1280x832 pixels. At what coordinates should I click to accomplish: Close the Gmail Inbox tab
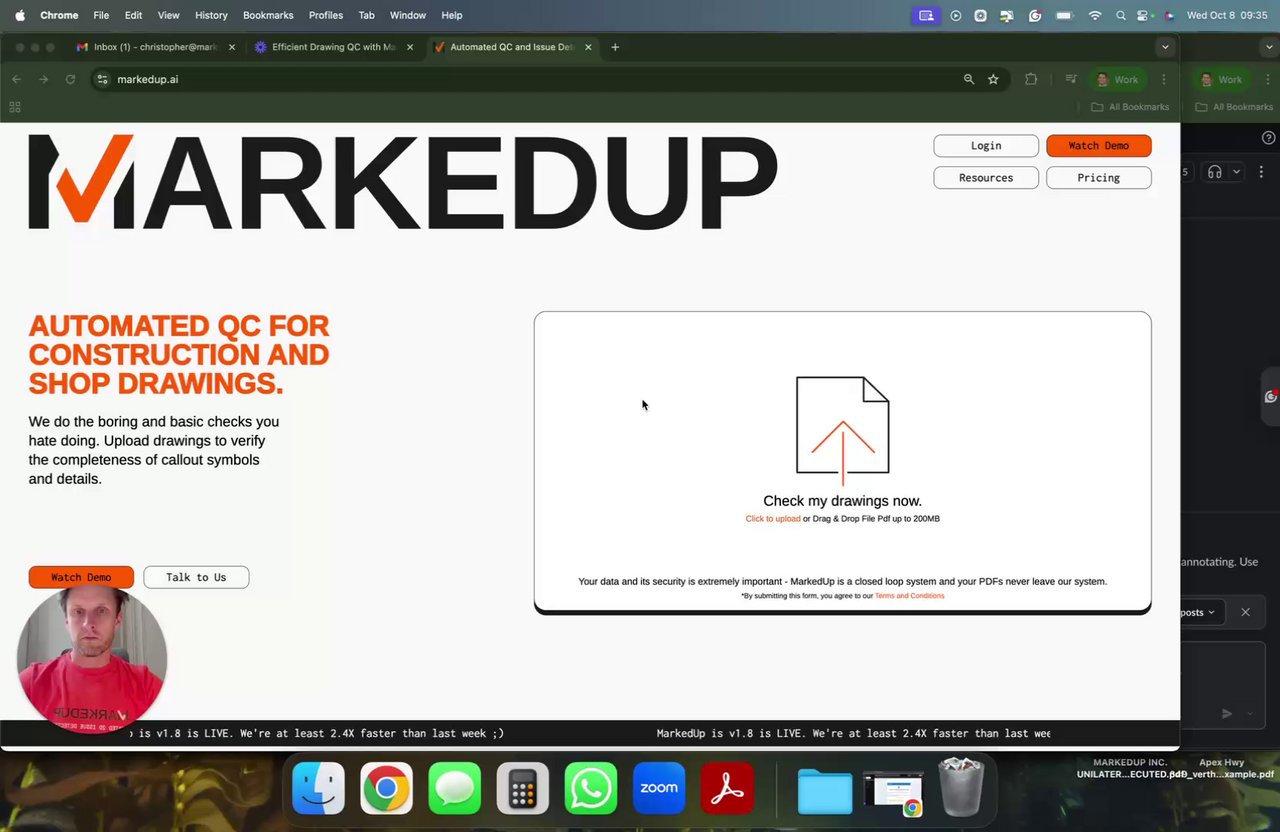232,47
